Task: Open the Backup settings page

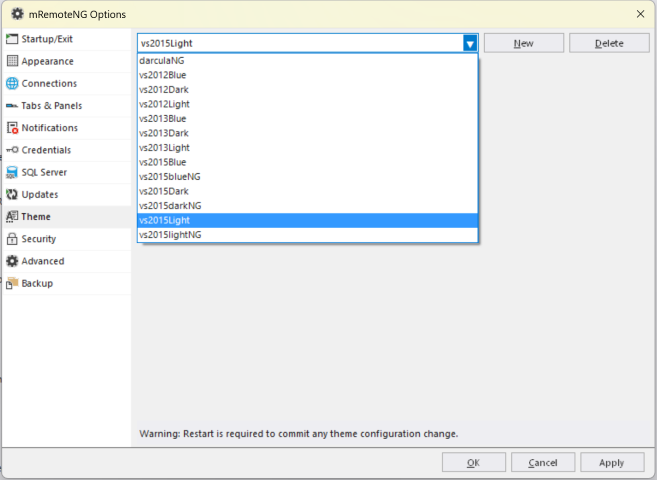Action: point(37,283)
